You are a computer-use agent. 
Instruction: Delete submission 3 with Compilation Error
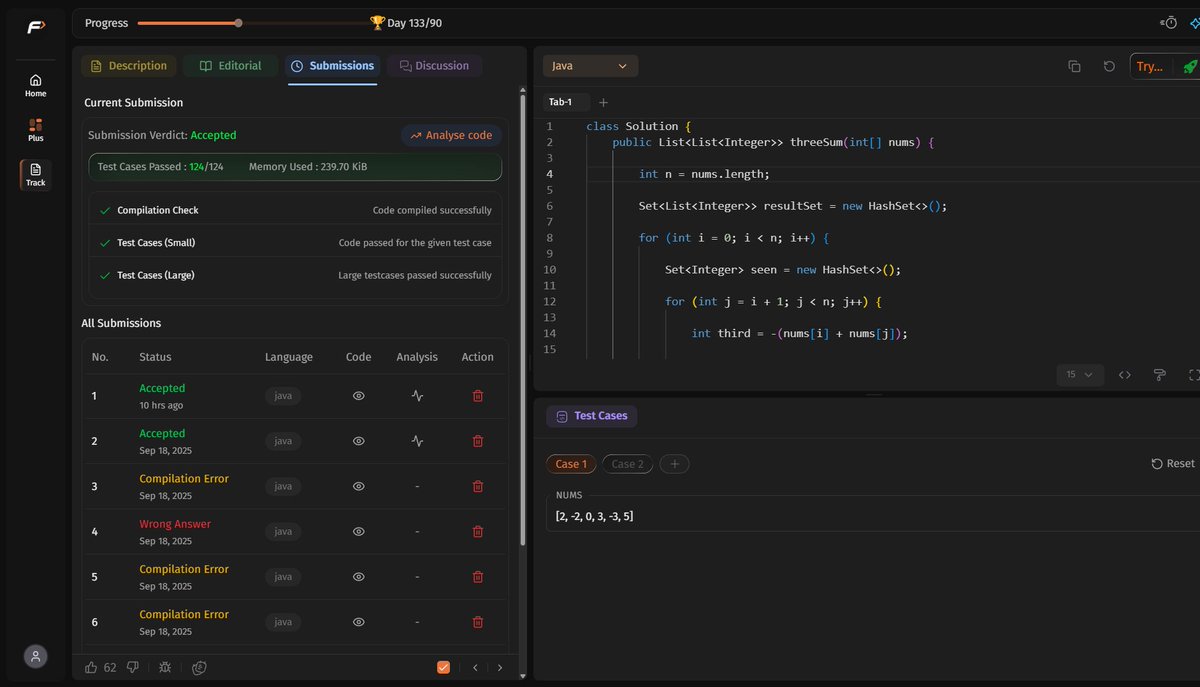coord(477,486)
